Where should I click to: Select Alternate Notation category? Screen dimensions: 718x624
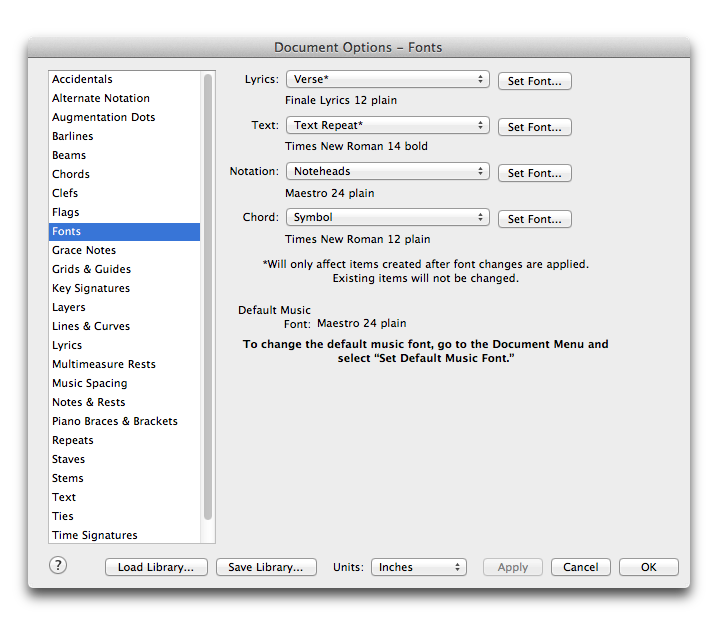(x=124, y=98)
